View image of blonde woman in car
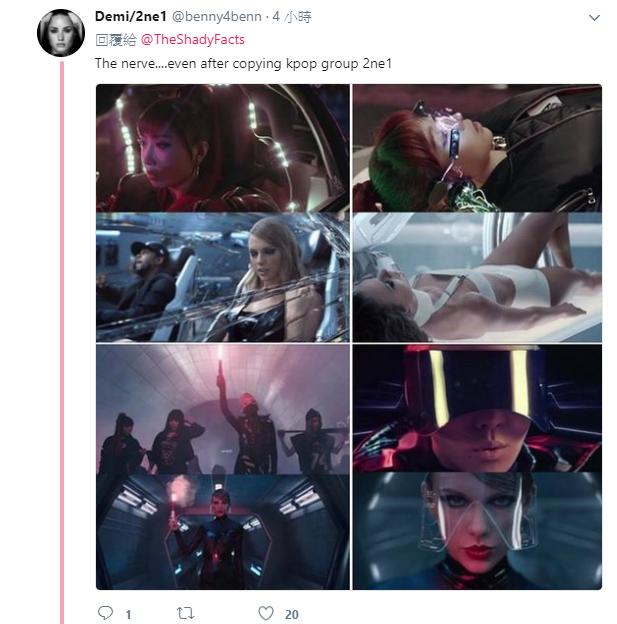617x624 pixels. pyautogui.click(x=223, y=278)
